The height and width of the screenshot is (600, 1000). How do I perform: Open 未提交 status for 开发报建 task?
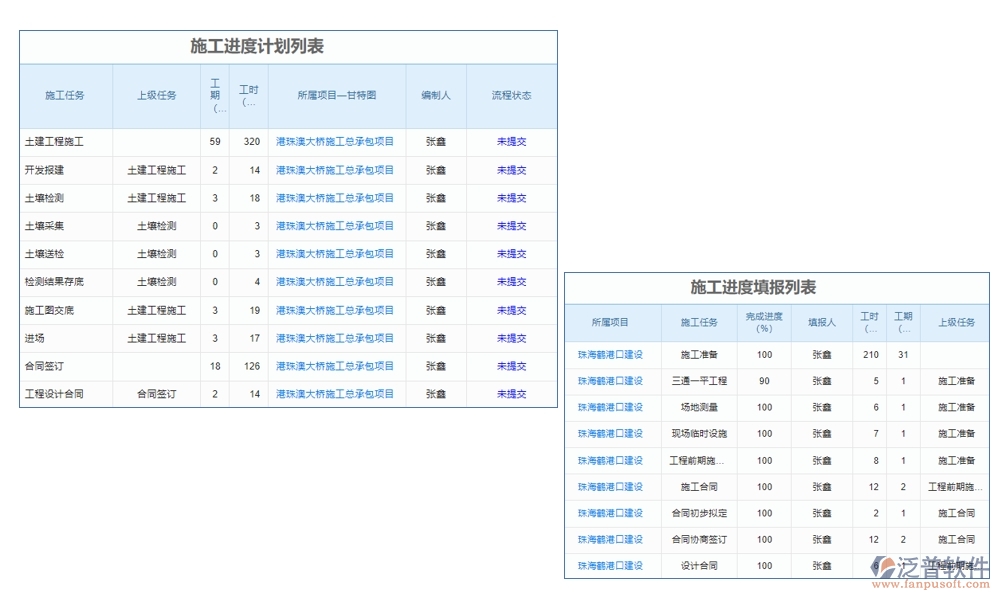pos(511,169)
